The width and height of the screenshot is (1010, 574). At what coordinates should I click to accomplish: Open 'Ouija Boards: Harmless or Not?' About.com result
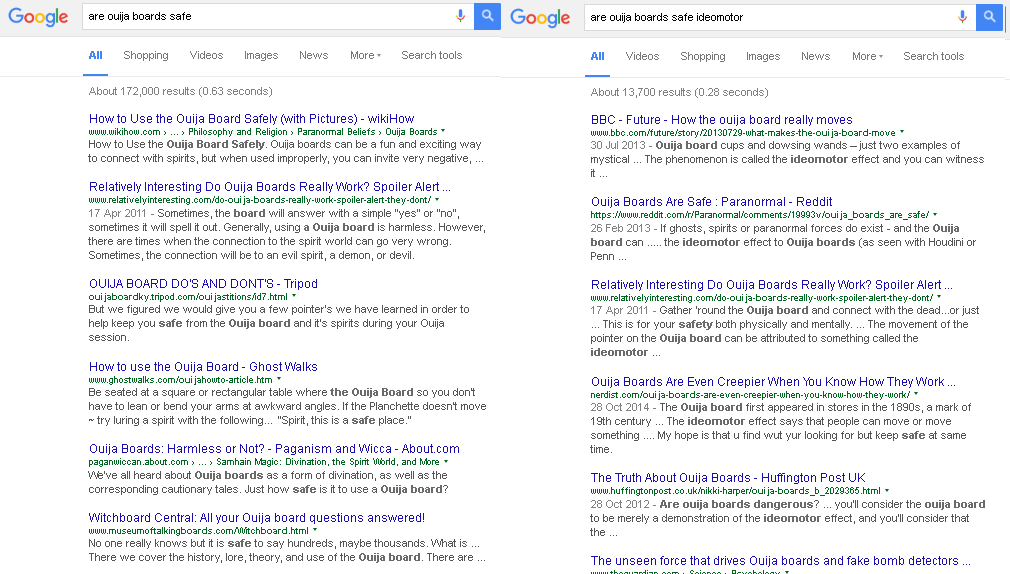[x=274, y=448]
